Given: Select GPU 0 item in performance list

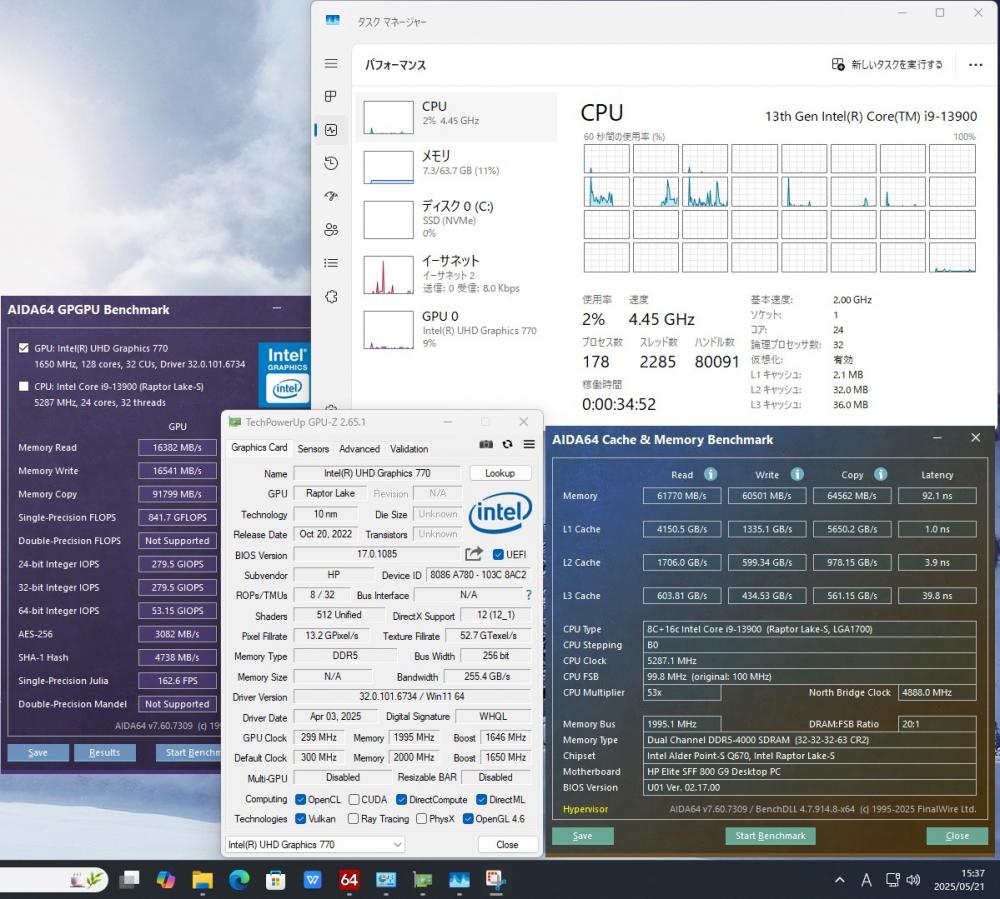Looking at the screenshot, I should (x=456, y=329).
